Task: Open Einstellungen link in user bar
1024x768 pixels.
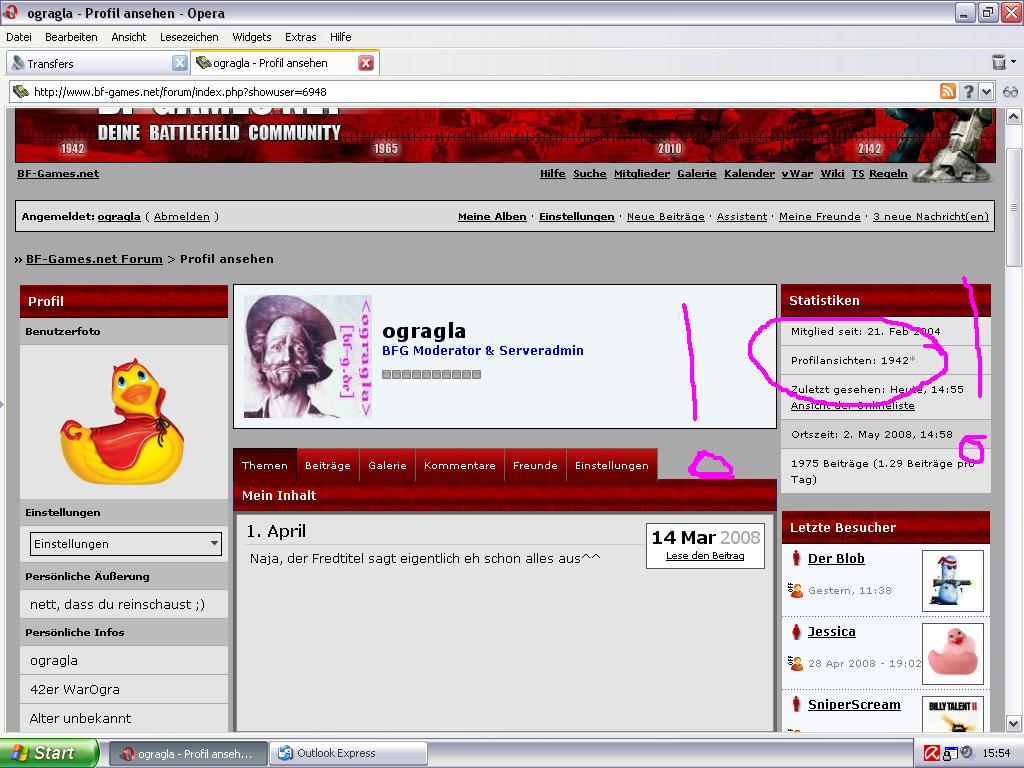Action: tap(577, 217)
